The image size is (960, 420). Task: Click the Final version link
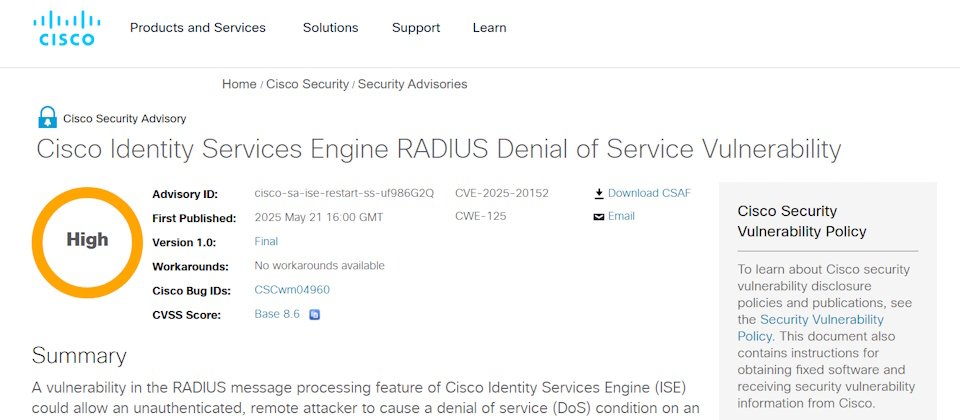pyautogui.click(x=266, y=241)
